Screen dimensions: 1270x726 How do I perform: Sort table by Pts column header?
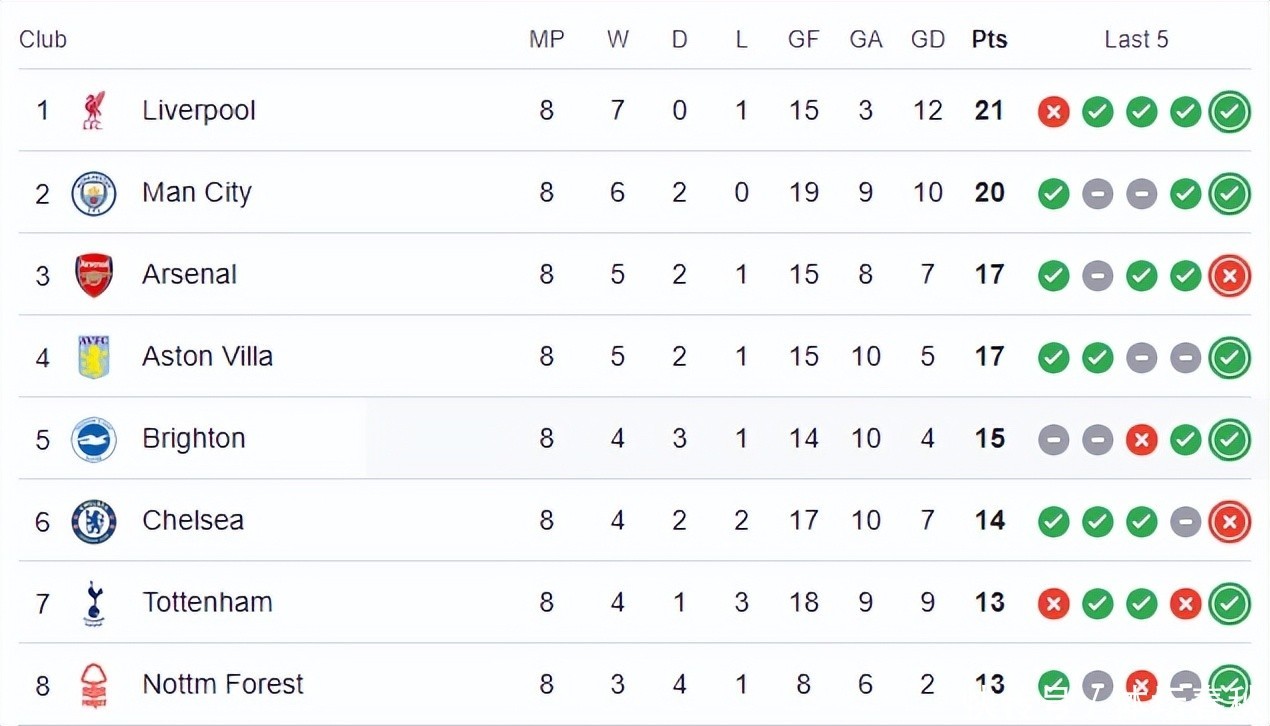pos(989,39)
